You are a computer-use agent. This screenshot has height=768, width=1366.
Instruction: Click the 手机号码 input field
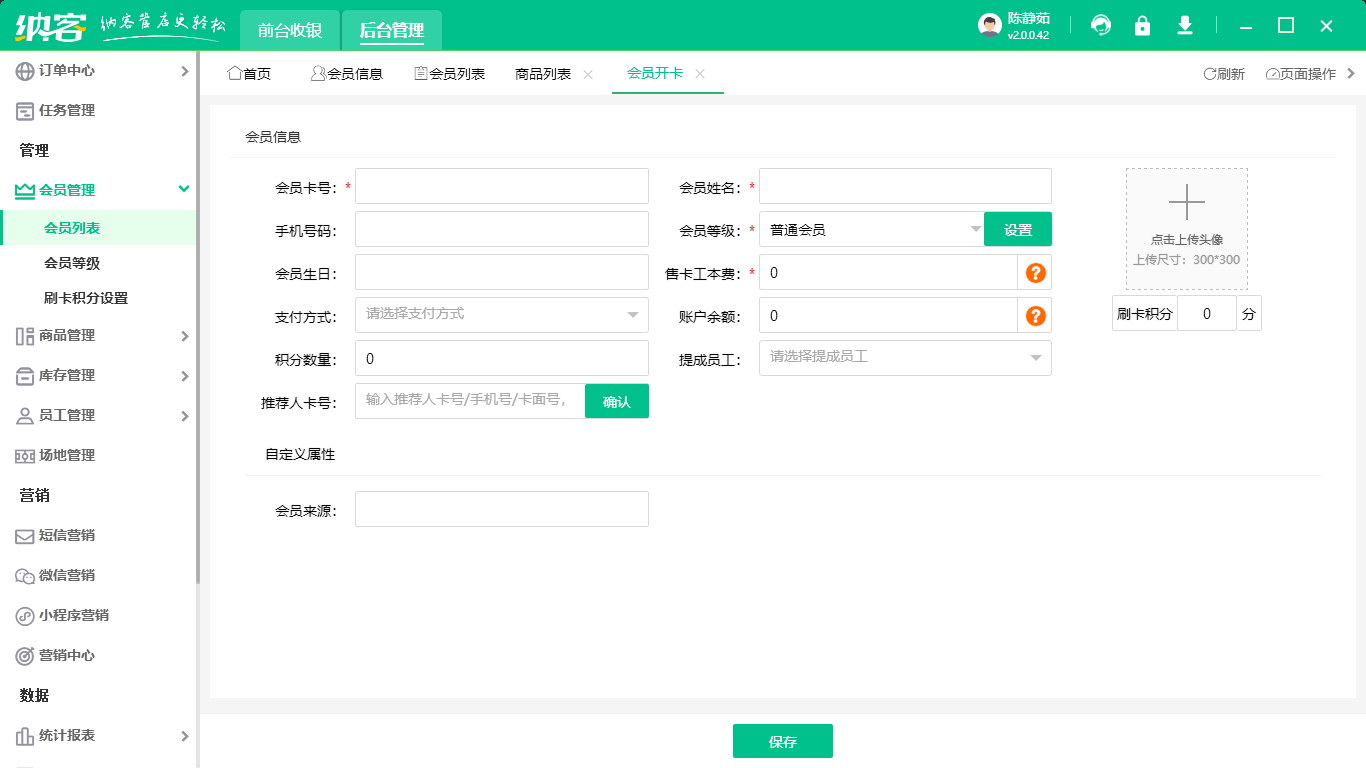(502, 229)
